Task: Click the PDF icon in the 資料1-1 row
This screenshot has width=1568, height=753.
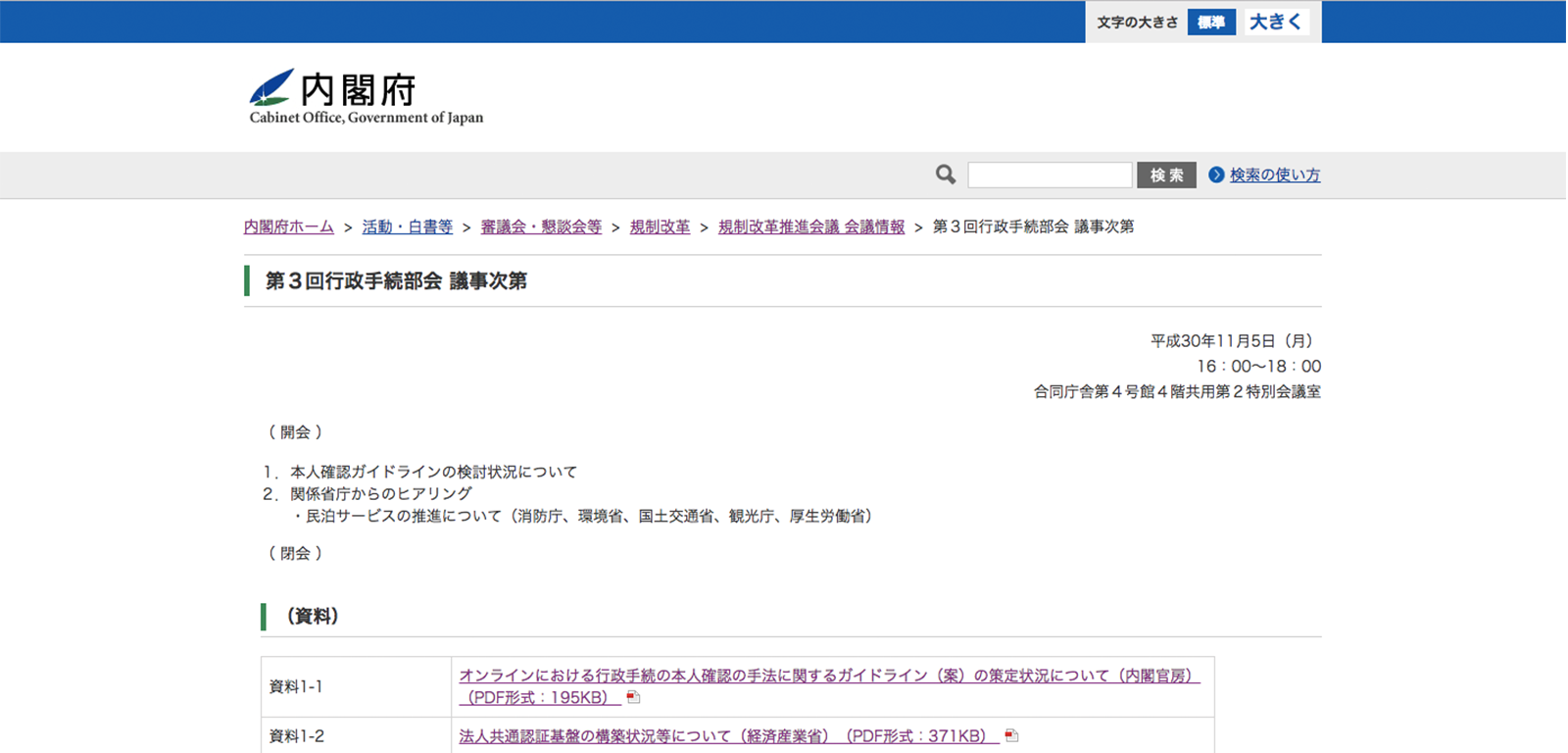Action: click(633, 697)
